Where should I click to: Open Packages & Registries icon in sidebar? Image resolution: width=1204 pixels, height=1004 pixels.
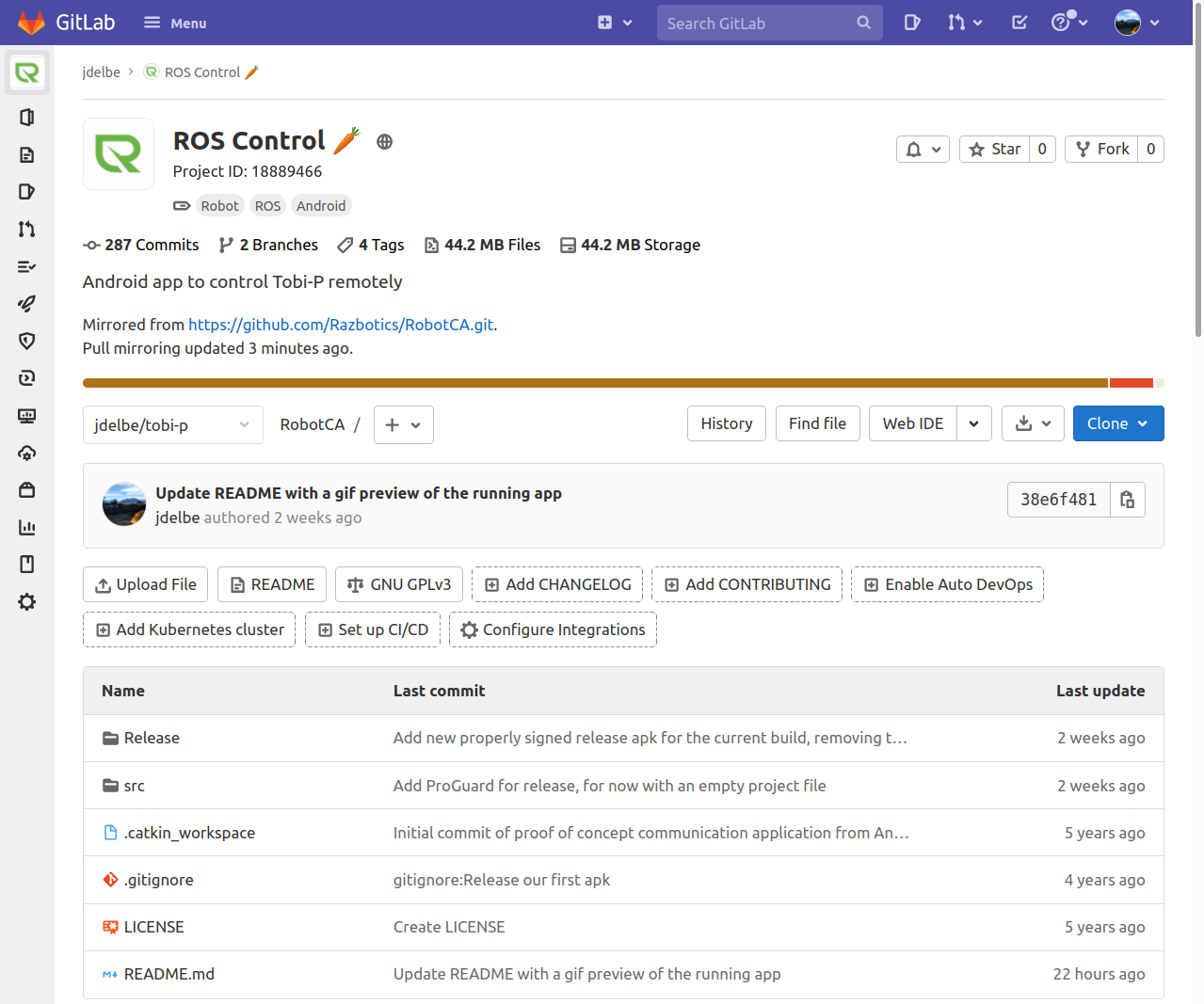pyautogui.click(x=27, y=490)
